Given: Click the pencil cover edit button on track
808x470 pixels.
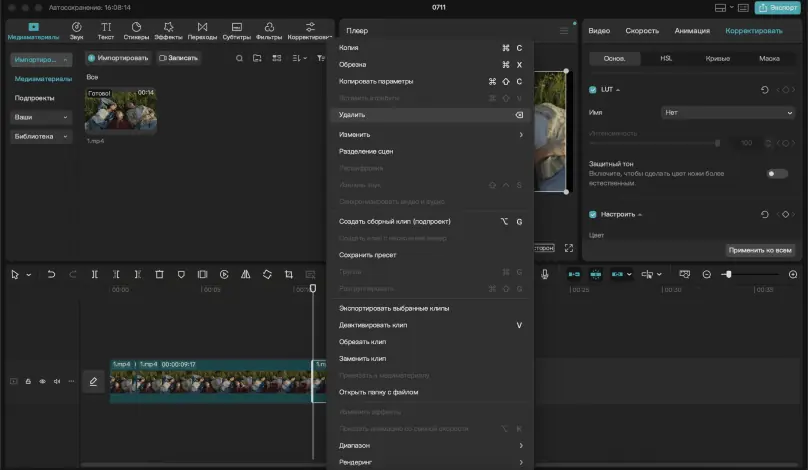Looking at the screenshot, I should tap(93, 381).
